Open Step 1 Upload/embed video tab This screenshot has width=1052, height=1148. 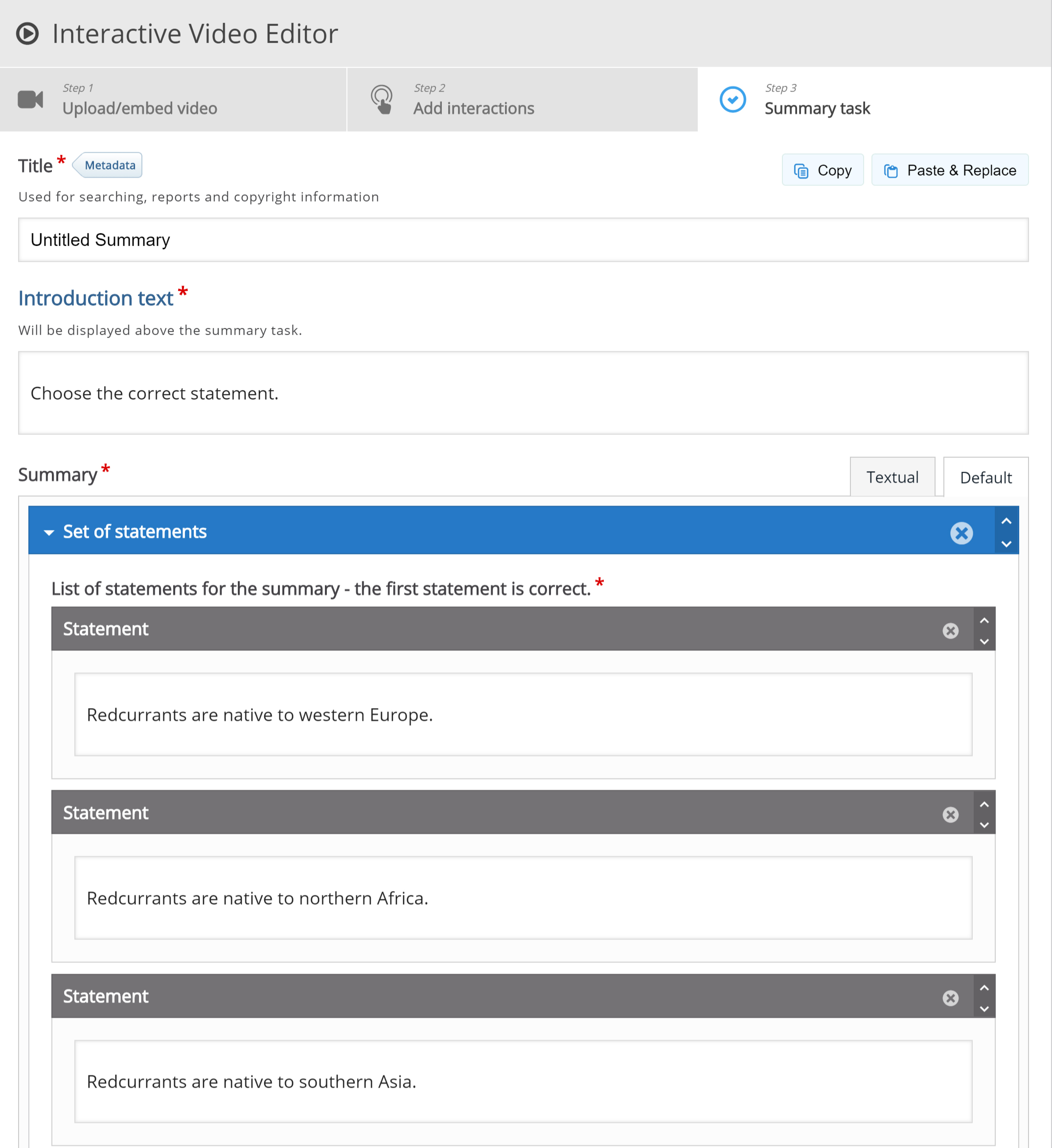(173, 99)
